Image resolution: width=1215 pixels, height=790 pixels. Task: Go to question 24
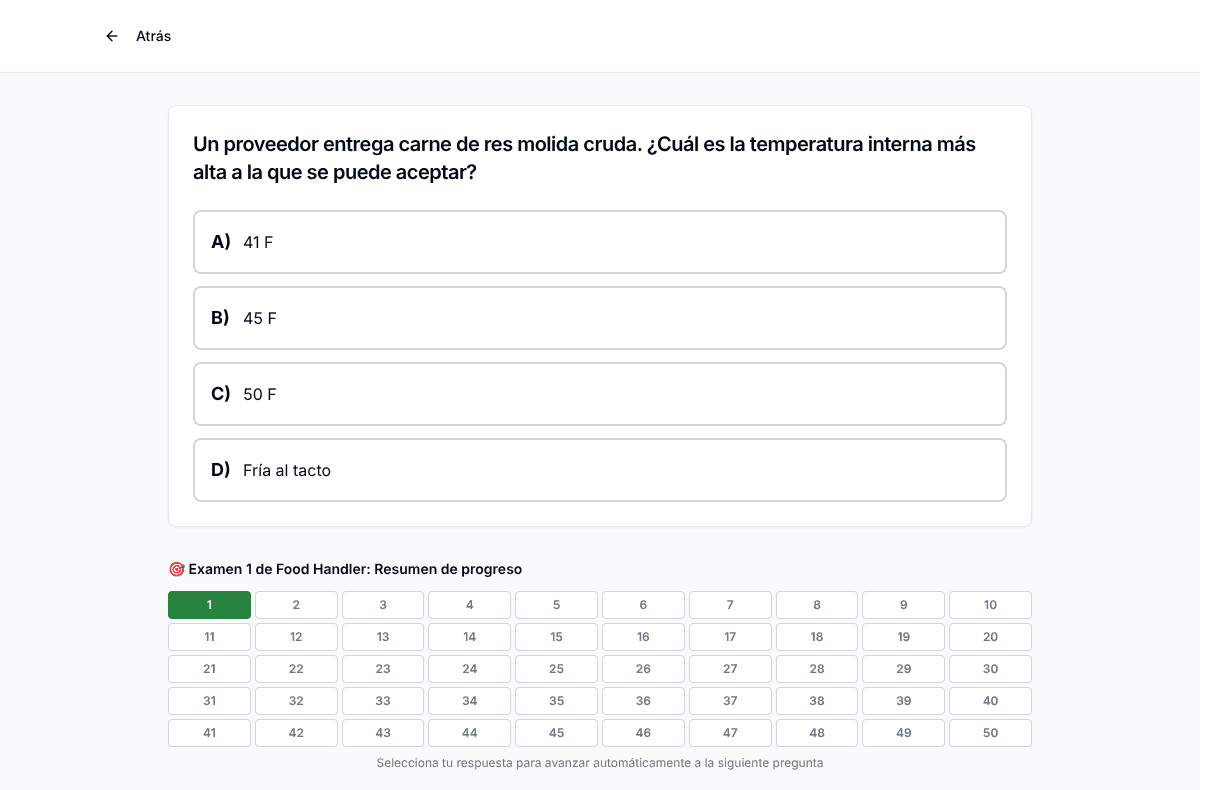pos(470,669)
